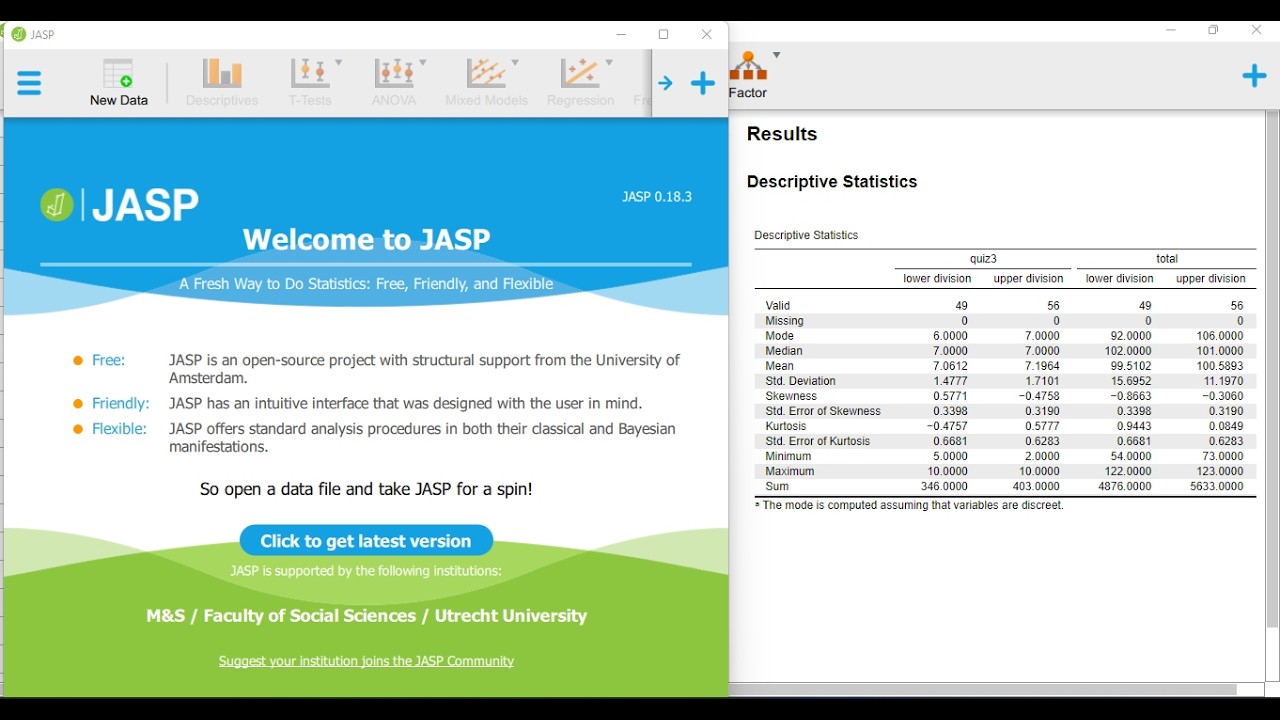
Task: Click the Sum value 5633.0000
Action: coord(1217,487)
